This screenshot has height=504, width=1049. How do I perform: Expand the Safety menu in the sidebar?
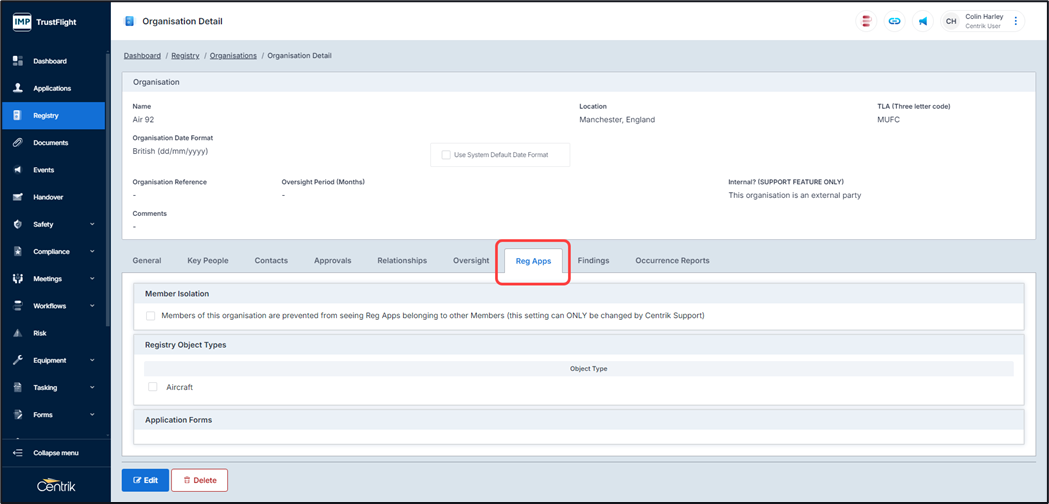[54, 224]
